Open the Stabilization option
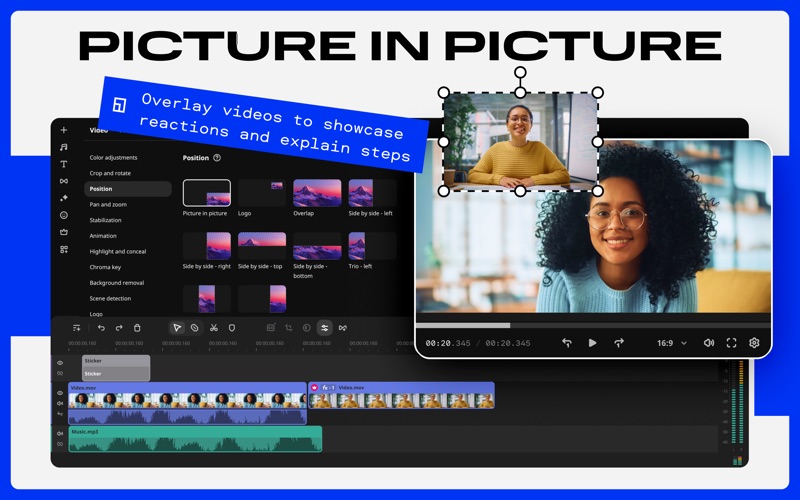 click(106, 220)
